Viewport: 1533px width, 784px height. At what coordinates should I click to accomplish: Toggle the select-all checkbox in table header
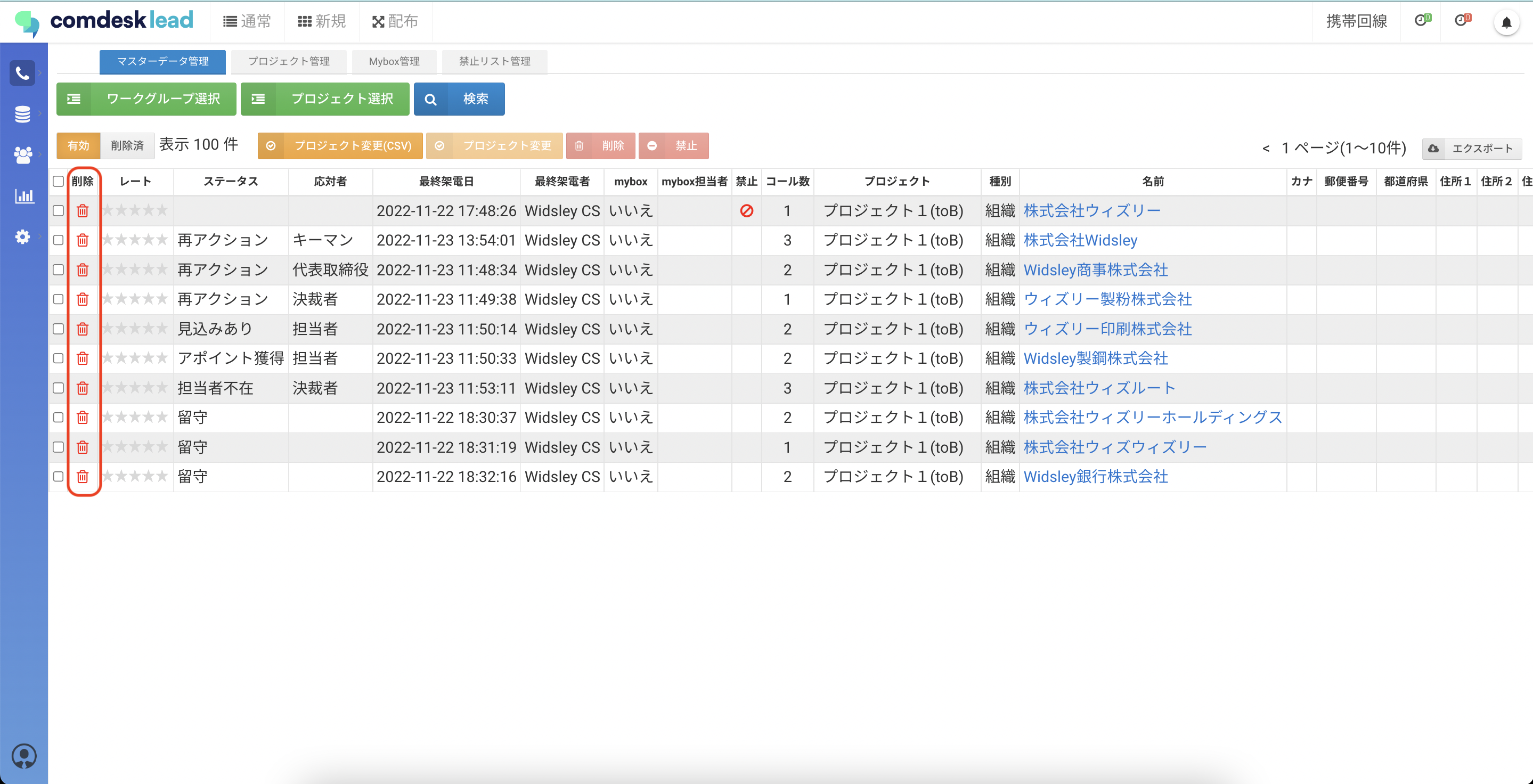pyautogui.click(x=58, y=182)
